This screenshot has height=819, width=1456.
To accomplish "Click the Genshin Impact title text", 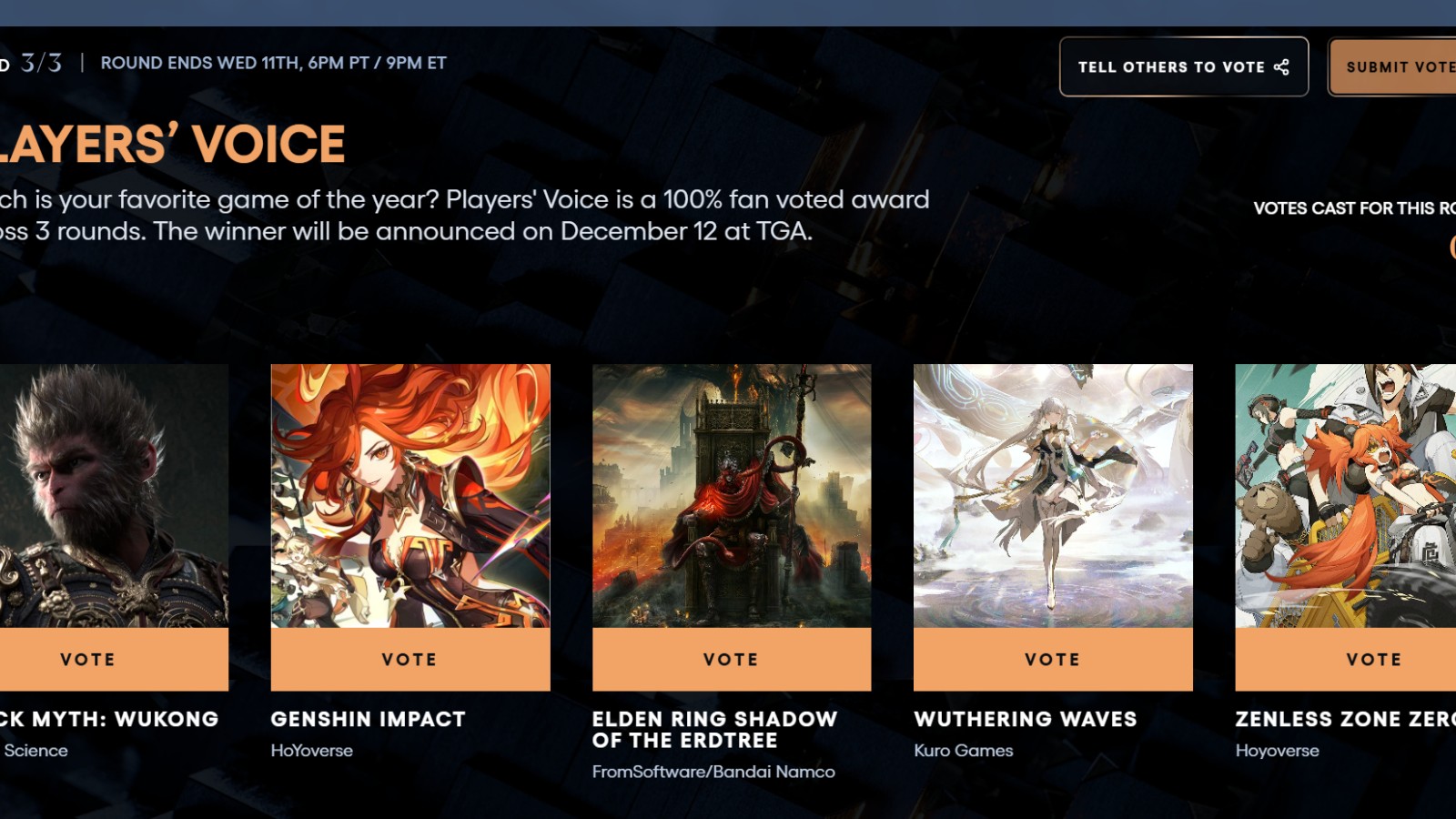I will coord(368,719).
